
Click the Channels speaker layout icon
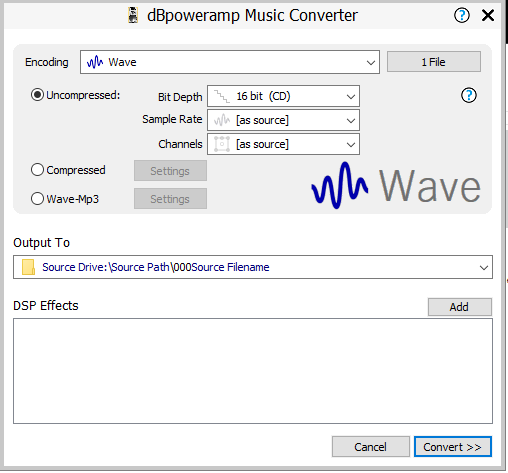click(222, 144)
